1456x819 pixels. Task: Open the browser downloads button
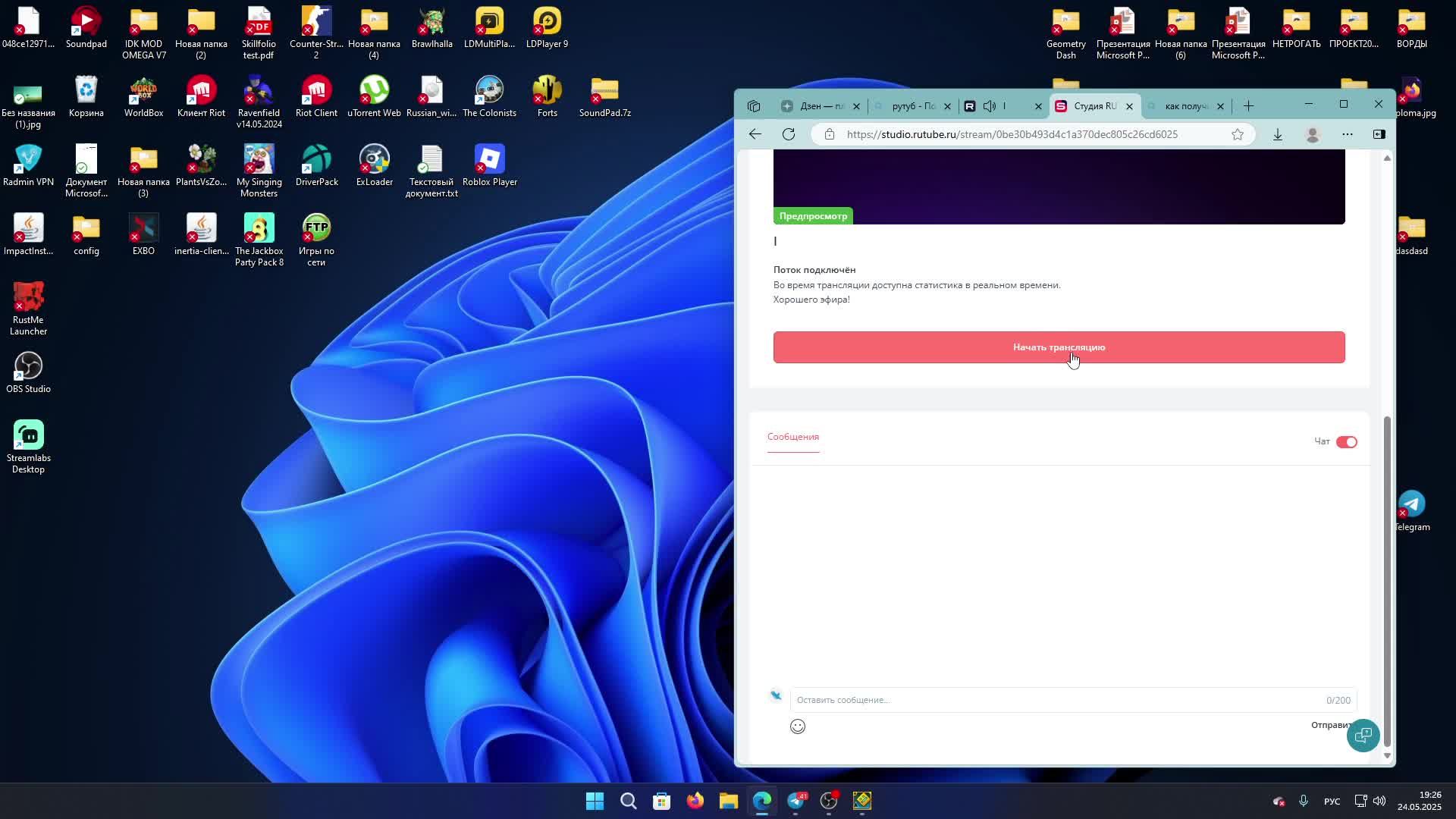[x=1278, y=134]
